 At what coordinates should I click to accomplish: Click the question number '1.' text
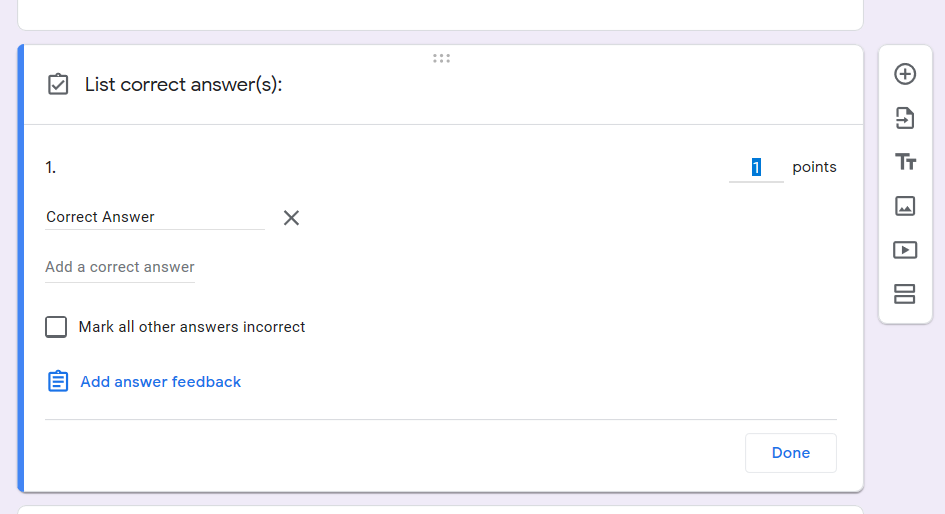(51, 167)
